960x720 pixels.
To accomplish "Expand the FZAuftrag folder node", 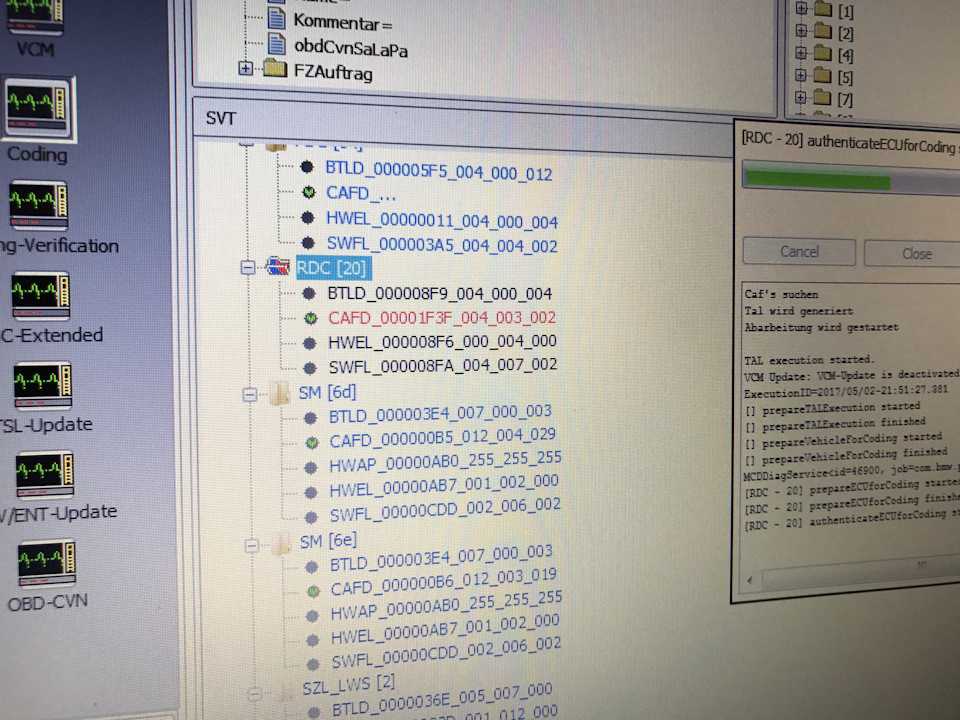I will (x=246, y=69).
